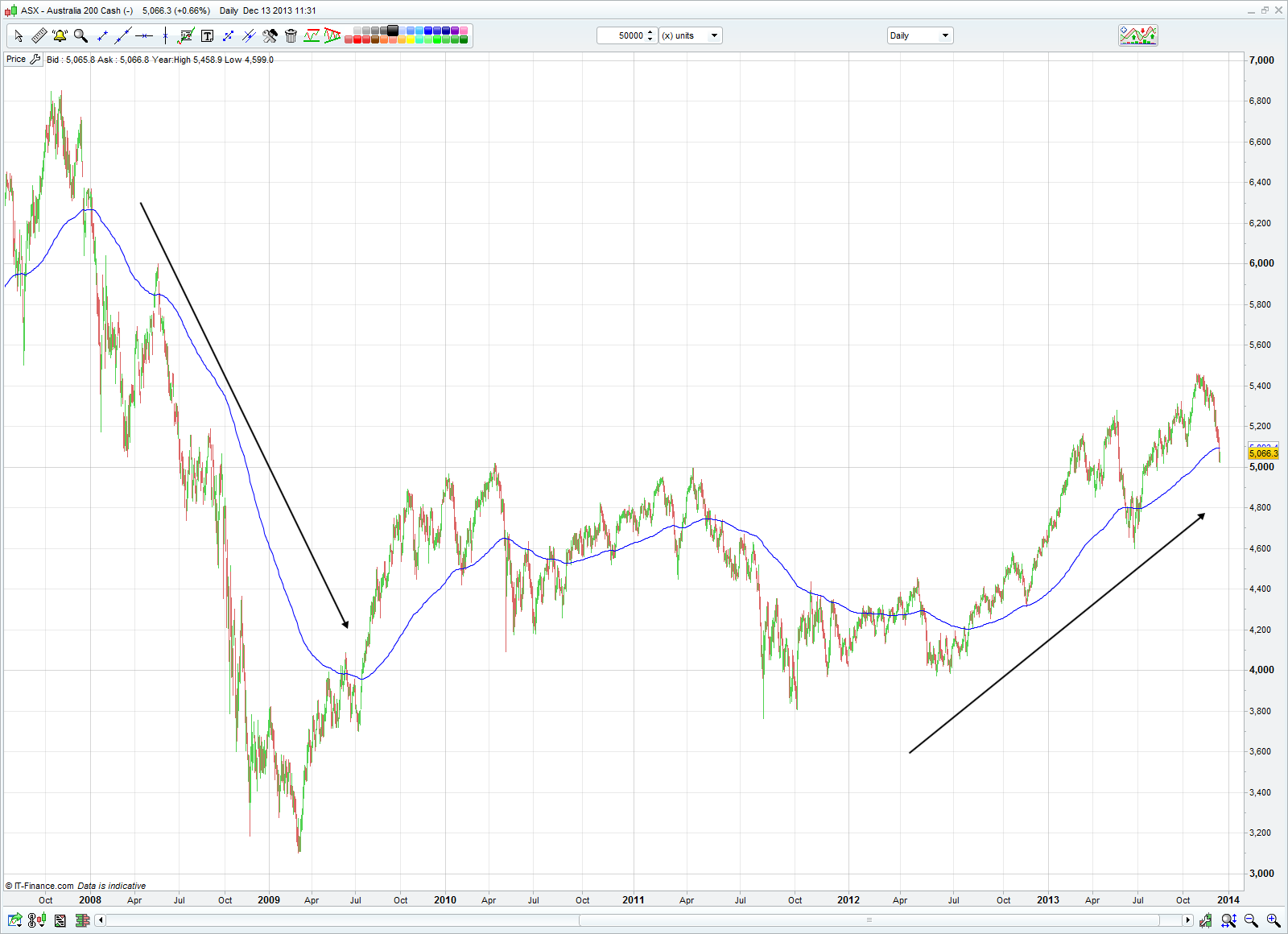The height and width of the screenshot is (934, 1288).
Task: Open the chart style dropdown with candlesticks
Action: (x=35, y=920)
